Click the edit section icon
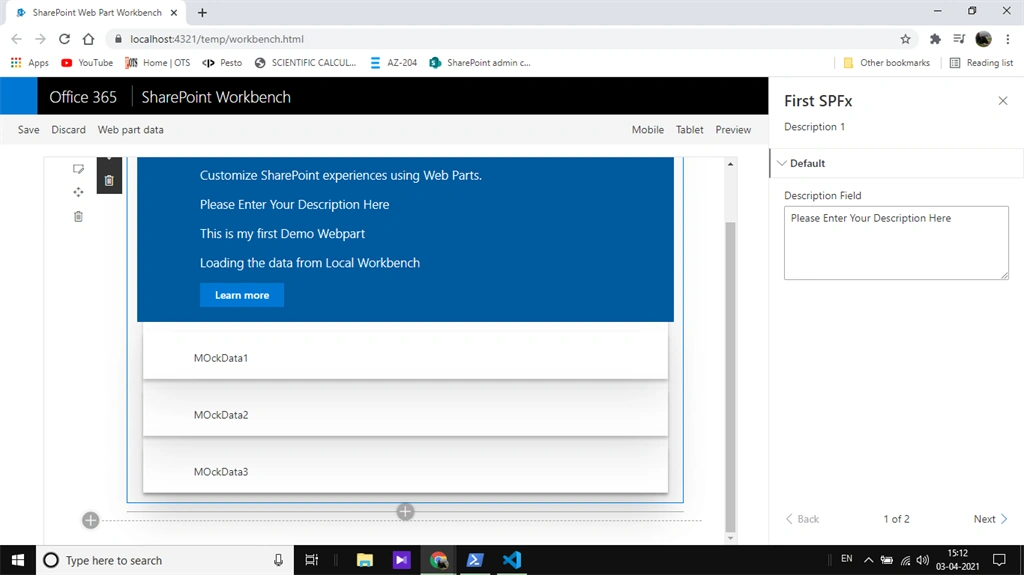The image size is (1024, 575). (x=78, y=169)
